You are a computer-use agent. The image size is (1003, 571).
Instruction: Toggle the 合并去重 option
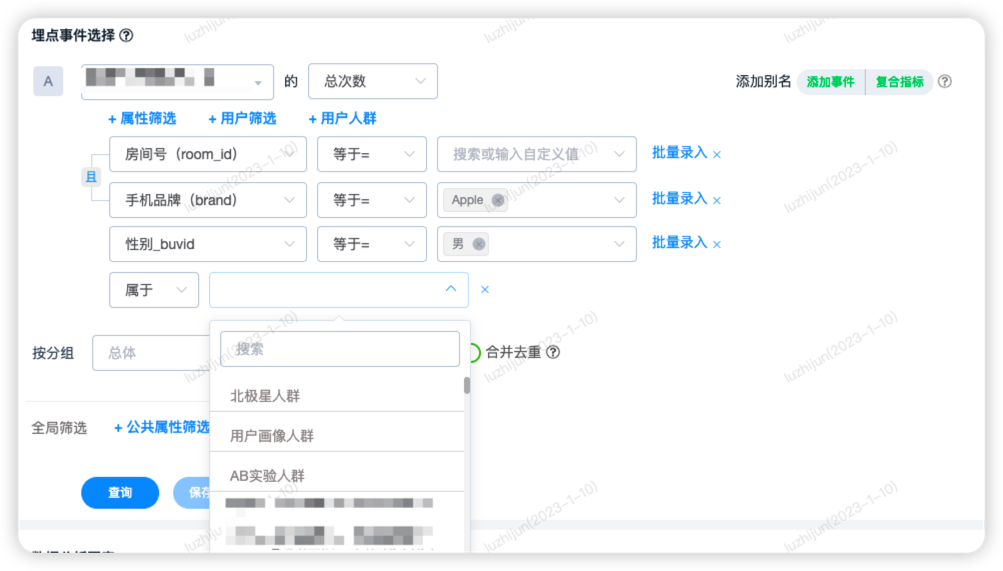click(473, 352)
